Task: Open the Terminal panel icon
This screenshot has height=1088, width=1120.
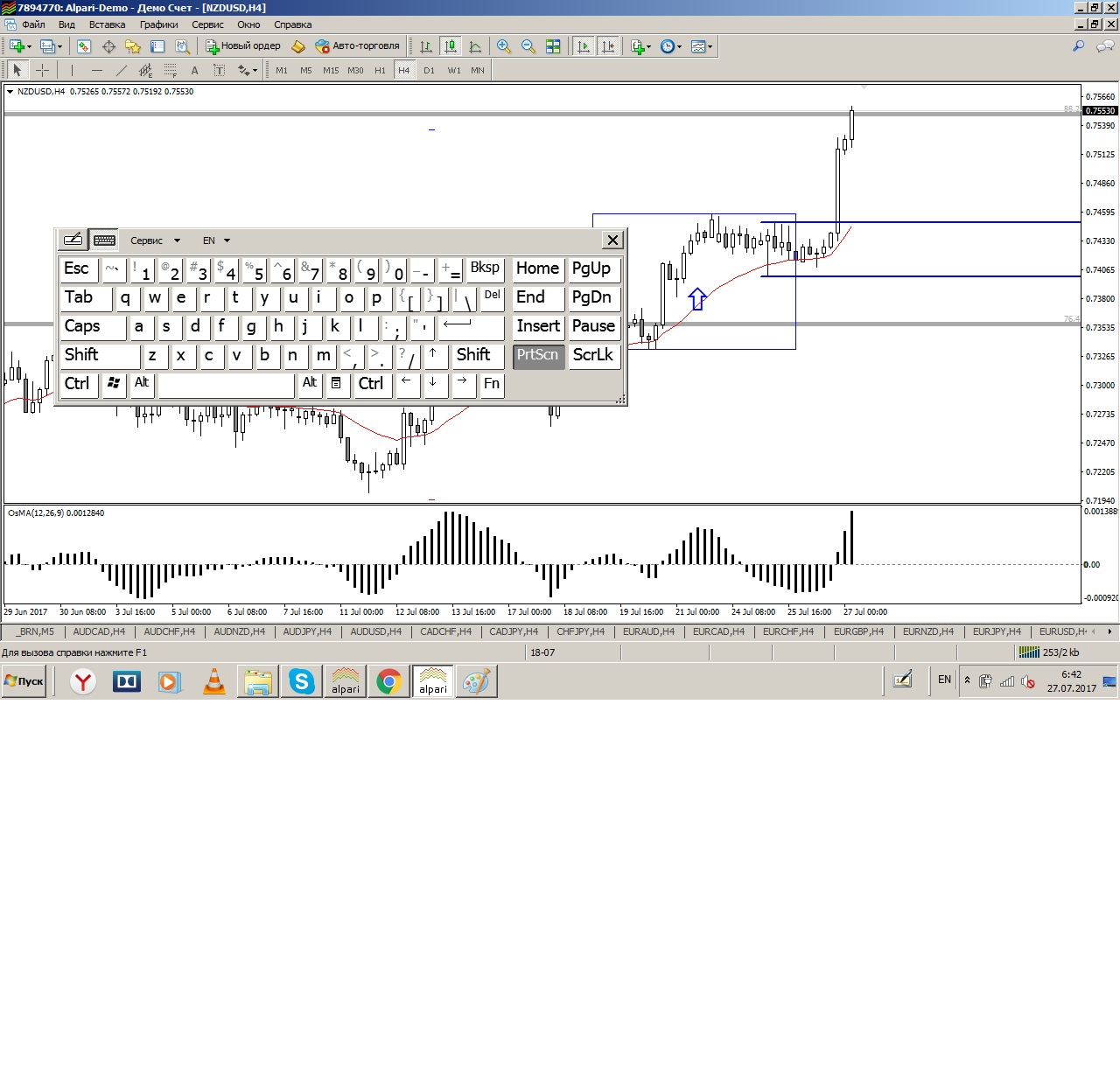Action: coord(157,46)
